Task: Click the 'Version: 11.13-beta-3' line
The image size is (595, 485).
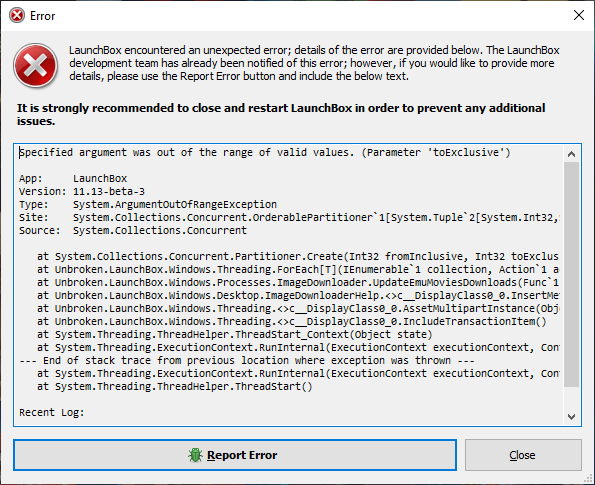Action: point(82,191)
